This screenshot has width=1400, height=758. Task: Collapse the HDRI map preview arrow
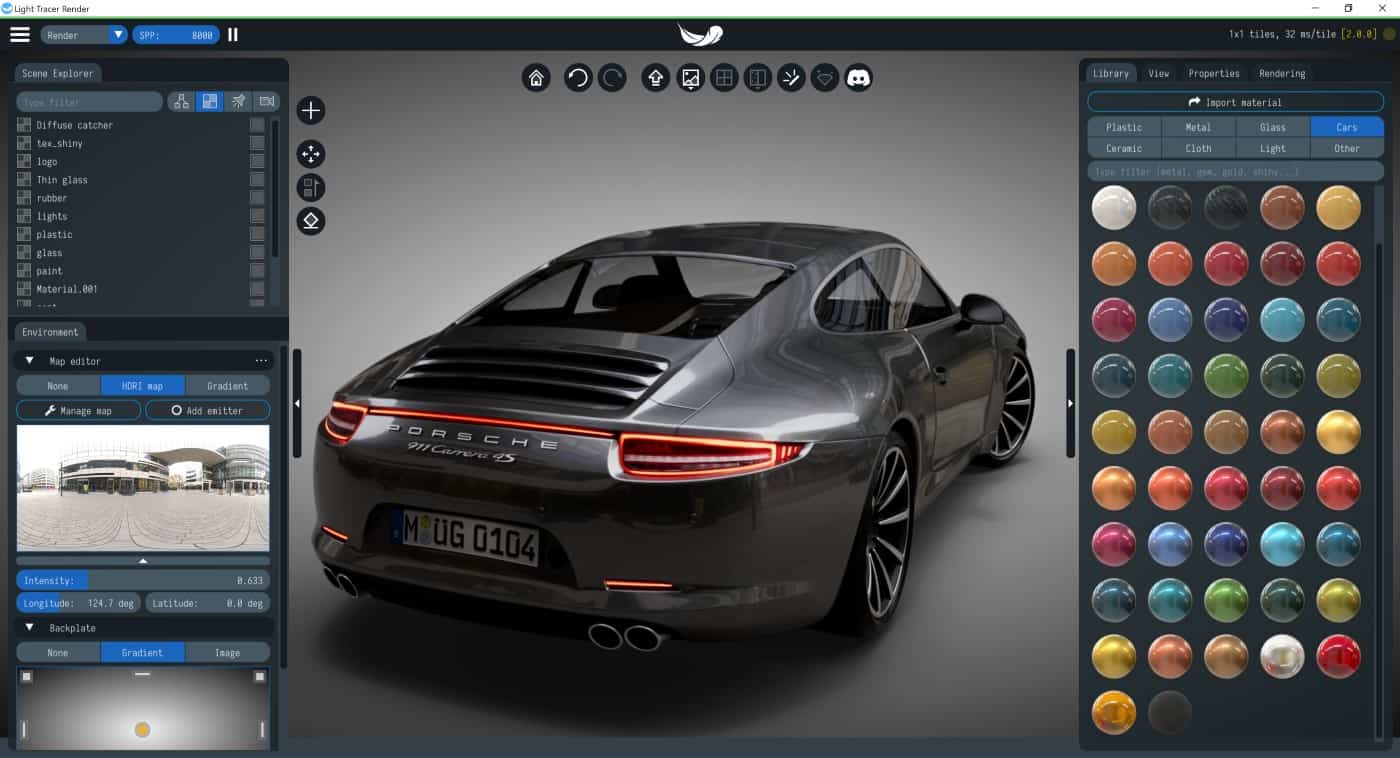coord(143,561)
